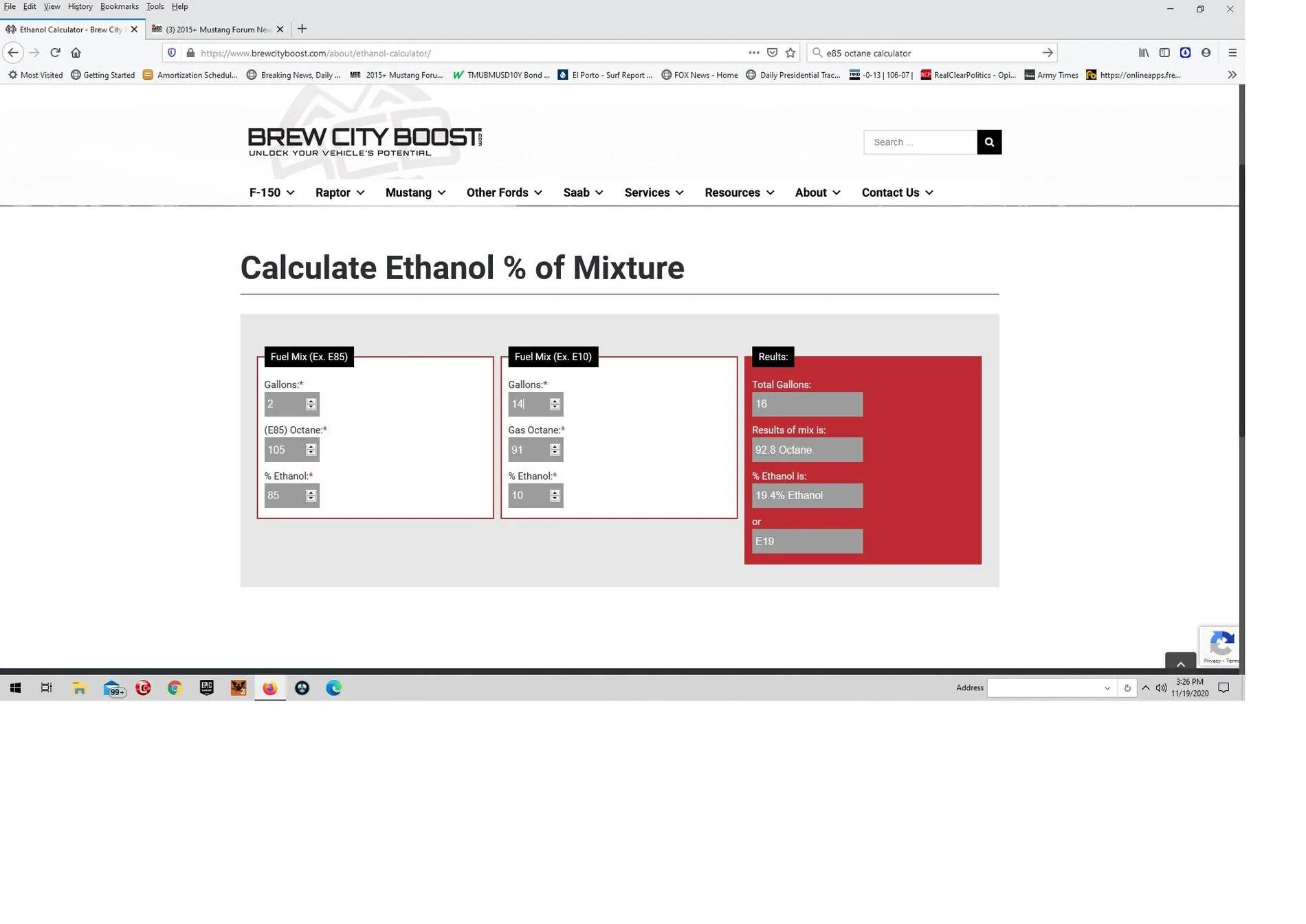Image resolution: width=1306 pixels, height=924 pixels.
Task: Open Amortization Schedule bookmark
Action: [x=190, y=75]
